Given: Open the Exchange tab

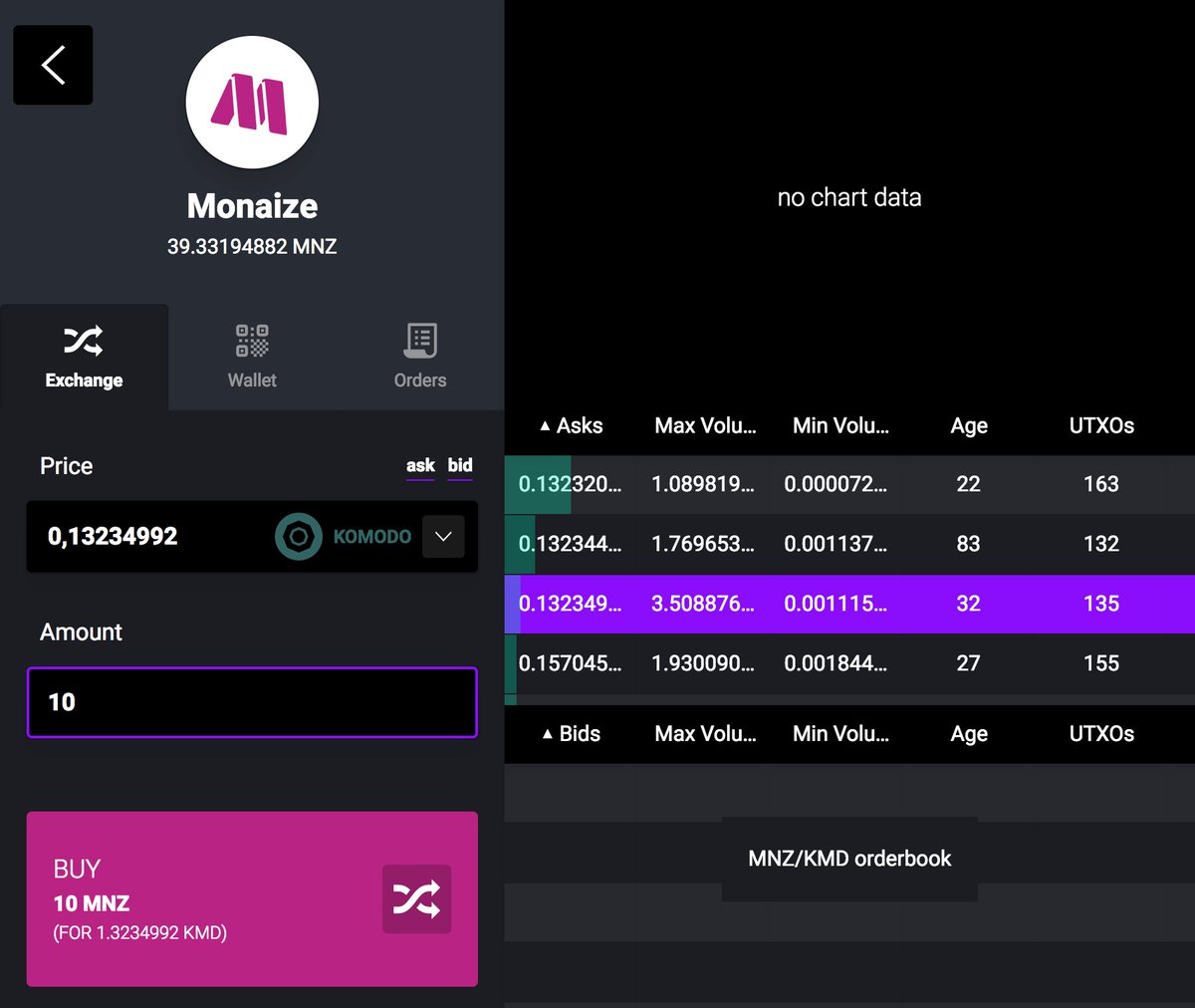Looking at the screenshot, I should [84, 357].
